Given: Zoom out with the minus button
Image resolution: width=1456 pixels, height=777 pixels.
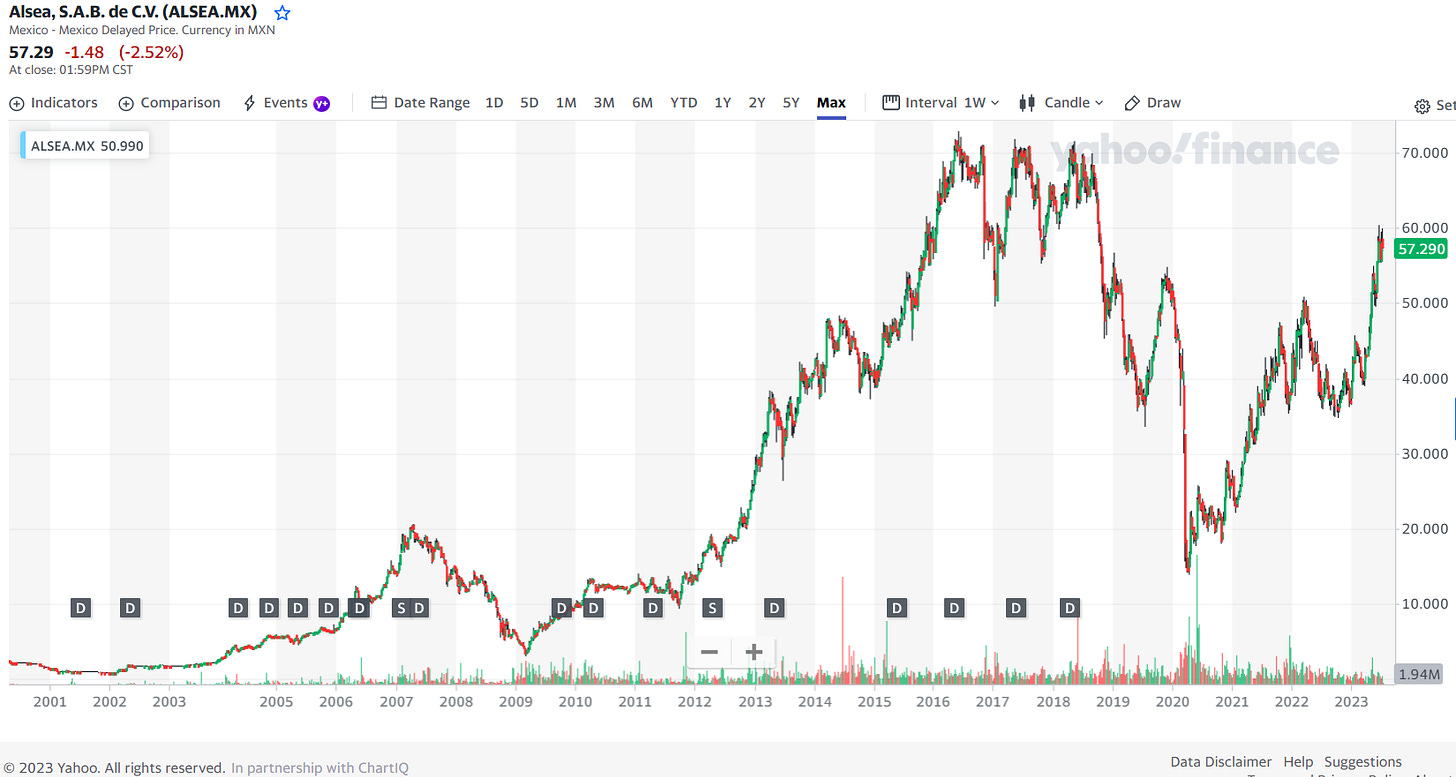Looking at the screenshot, I should (709, 652).
